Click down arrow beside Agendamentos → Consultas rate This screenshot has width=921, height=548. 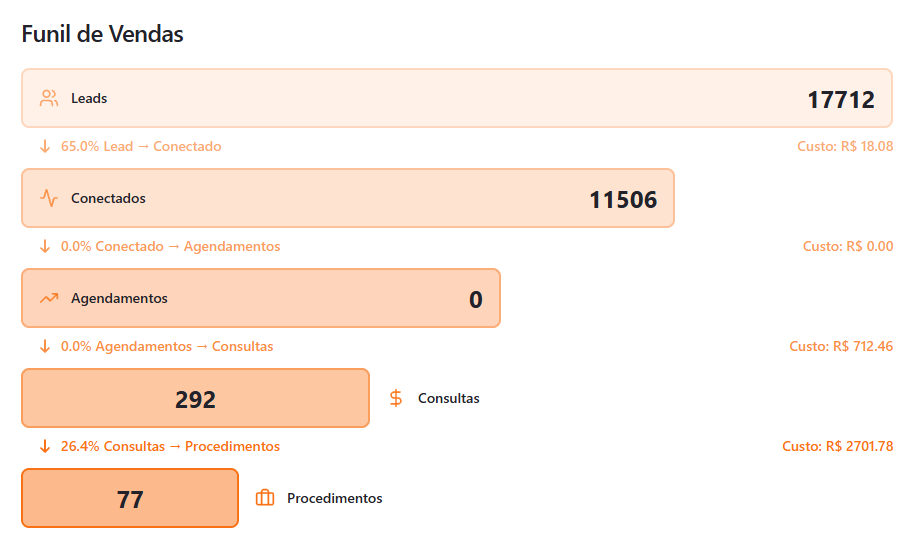(45, 346)
